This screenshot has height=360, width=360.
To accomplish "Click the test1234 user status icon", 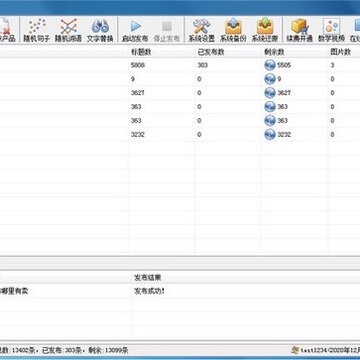I will click(295, 350).
